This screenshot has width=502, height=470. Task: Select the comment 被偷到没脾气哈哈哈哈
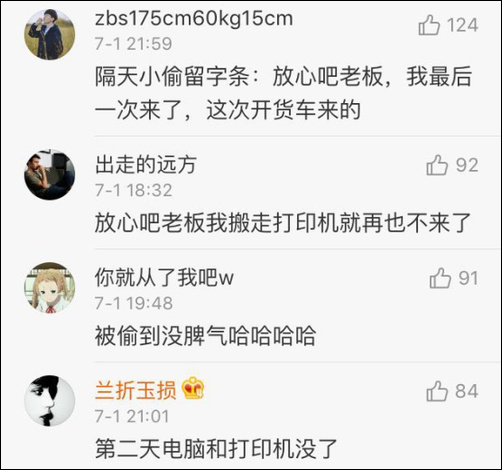(205, 336)
